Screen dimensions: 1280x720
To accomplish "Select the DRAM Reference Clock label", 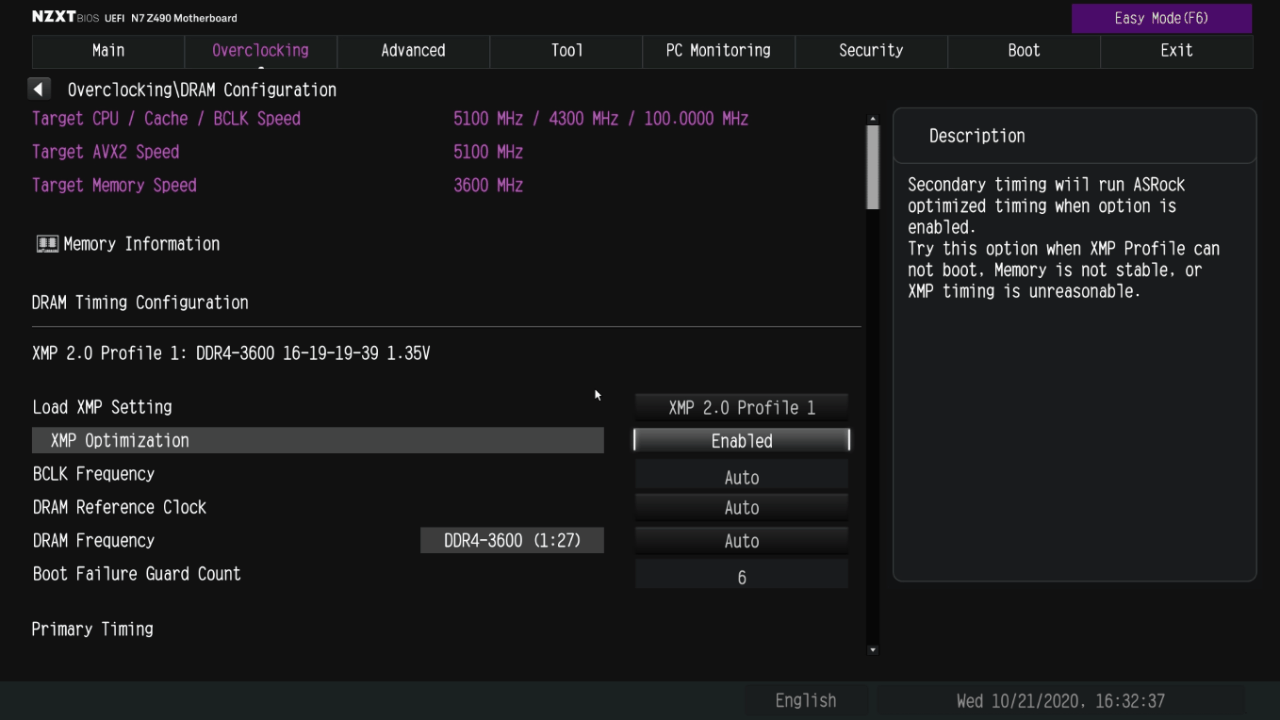I will coord(119,507).
